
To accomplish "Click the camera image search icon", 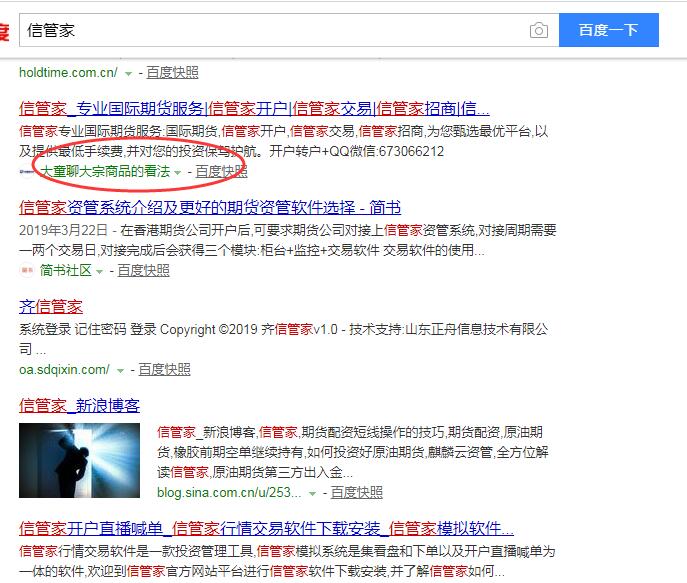I will click(538, 30).
